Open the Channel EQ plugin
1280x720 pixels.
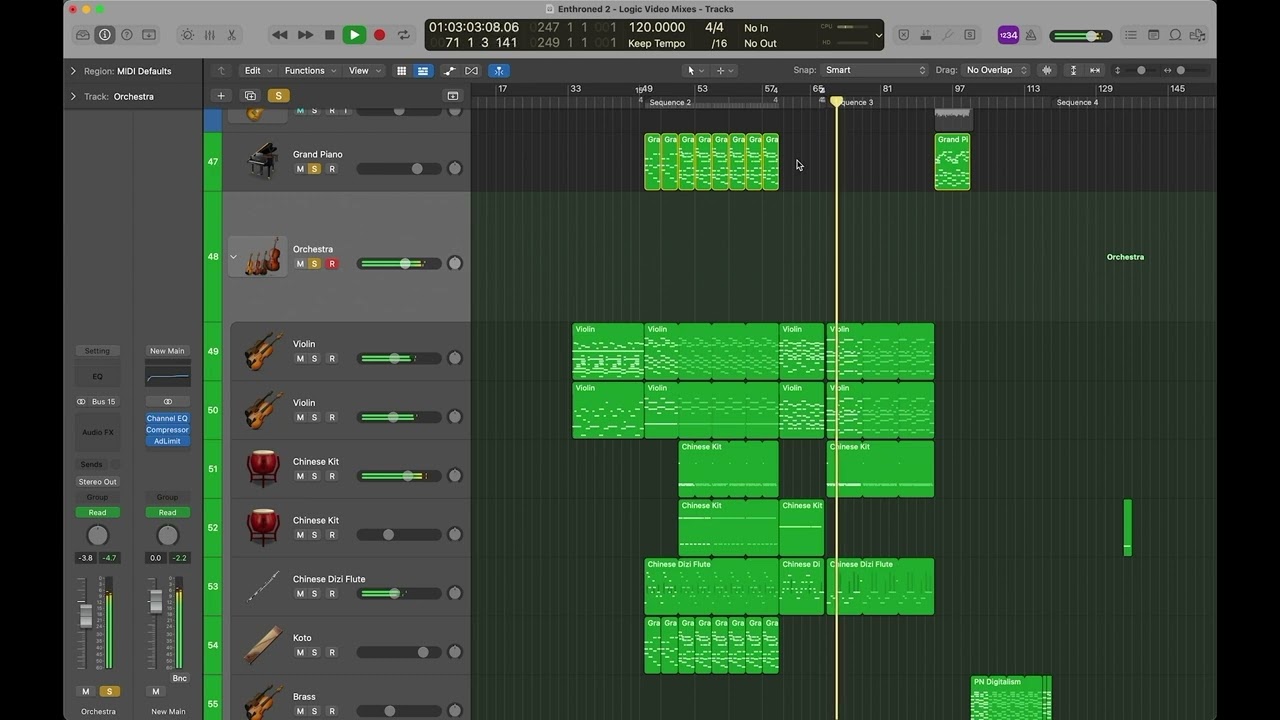pos(167,418)
